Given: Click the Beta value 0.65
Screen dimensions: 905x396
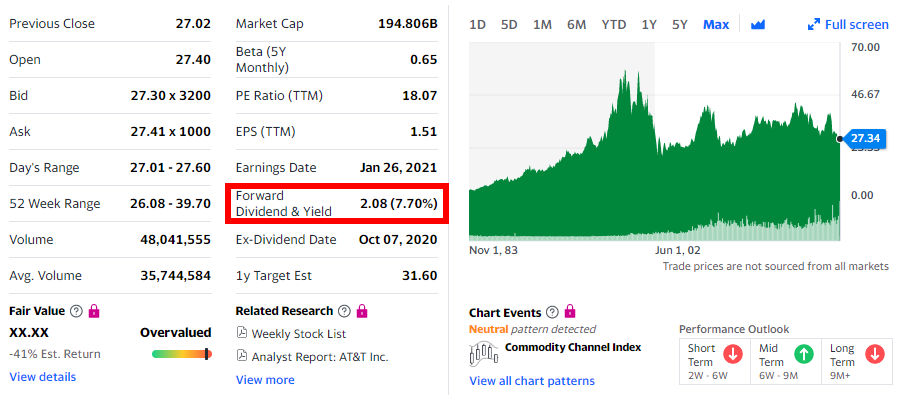Looking at the screenshot, I should 424,59.
